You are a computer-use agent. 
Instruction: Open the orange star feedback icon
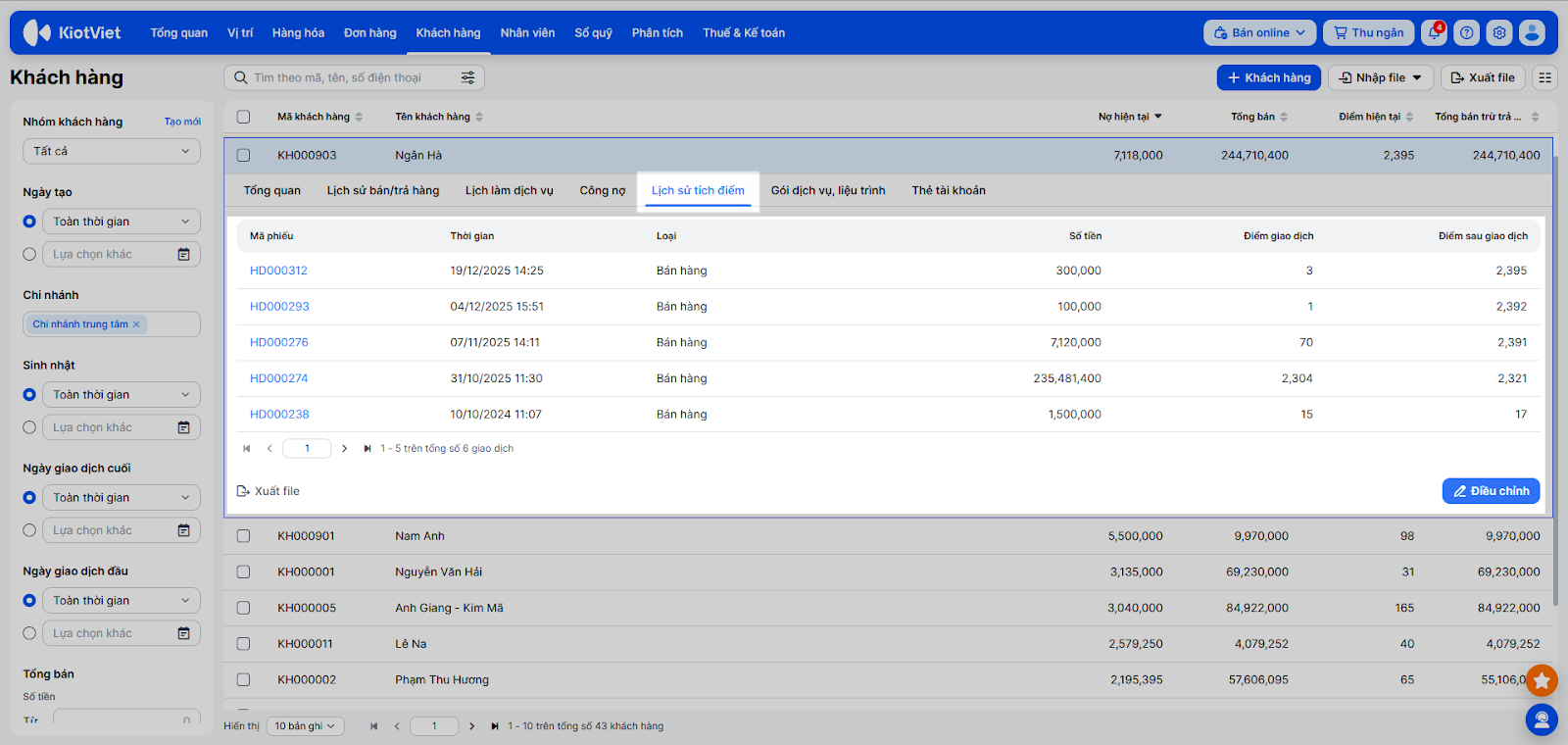[1541, 680]
